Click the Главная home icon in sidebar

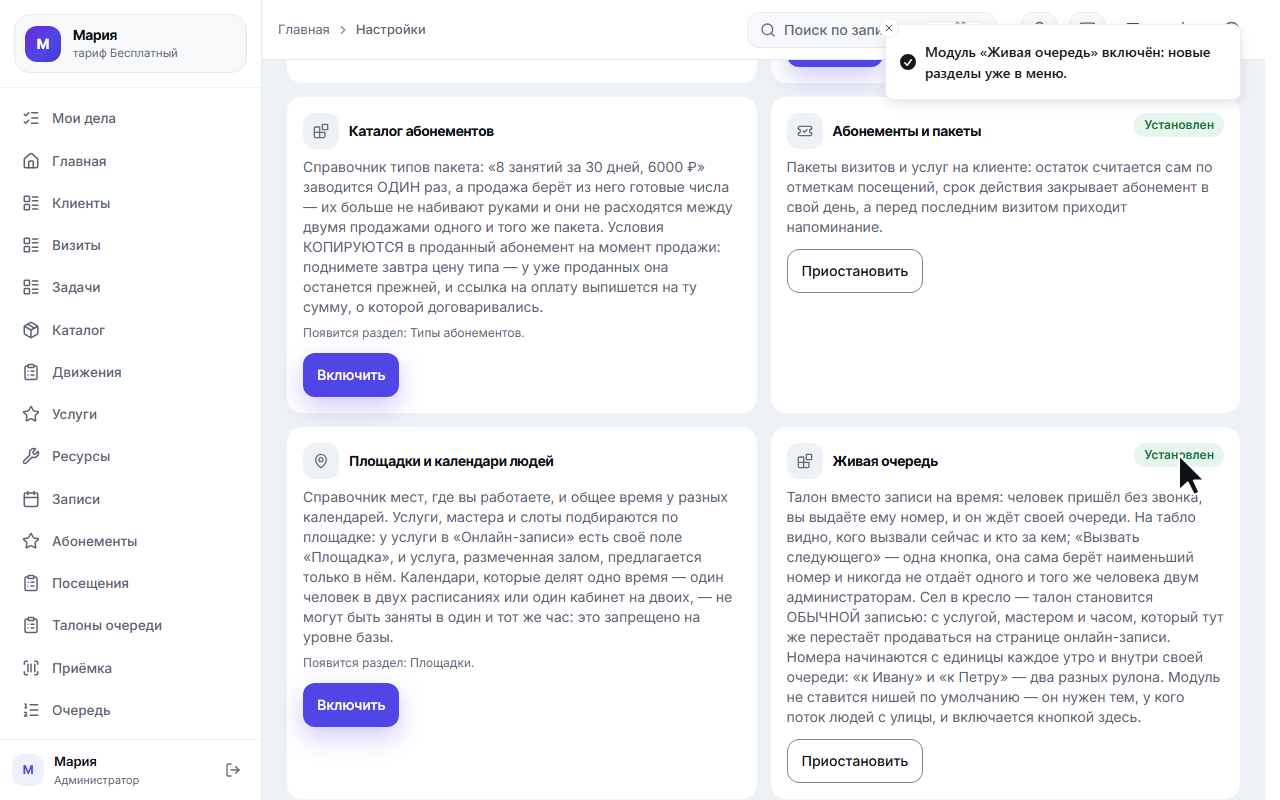coord(31,161)
